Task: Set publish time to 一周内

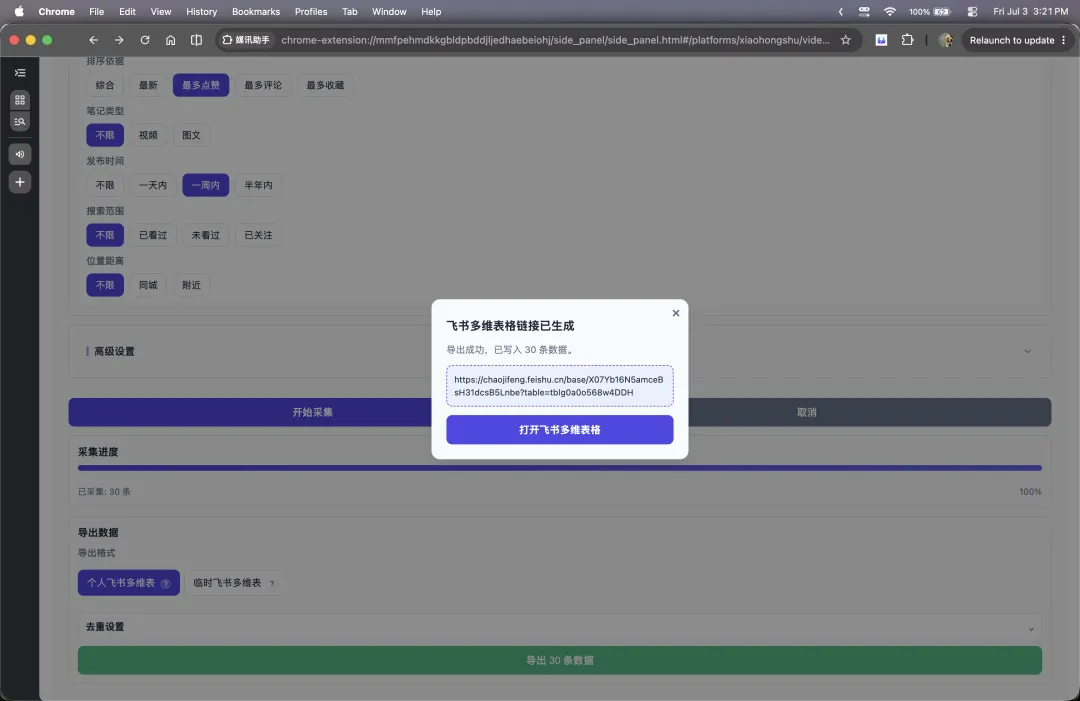Action: [206, 185]
